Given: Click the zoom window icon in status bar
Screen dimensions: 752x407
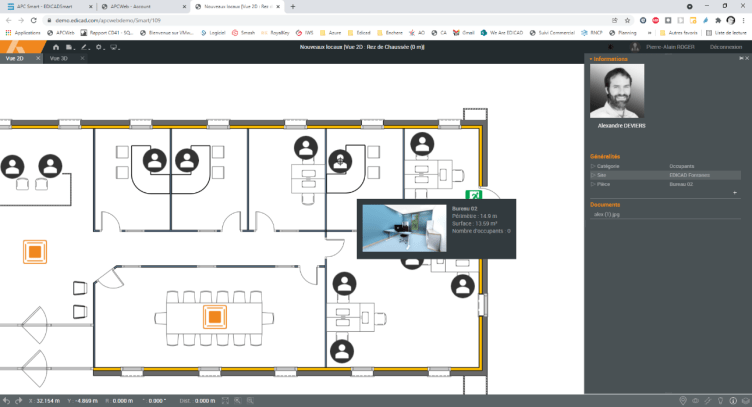Looking at the screenshot, I should tap(237, 401).
